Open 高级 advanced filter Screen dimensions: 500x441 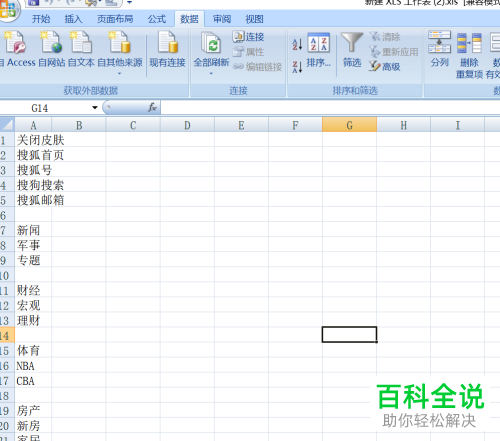385,67
